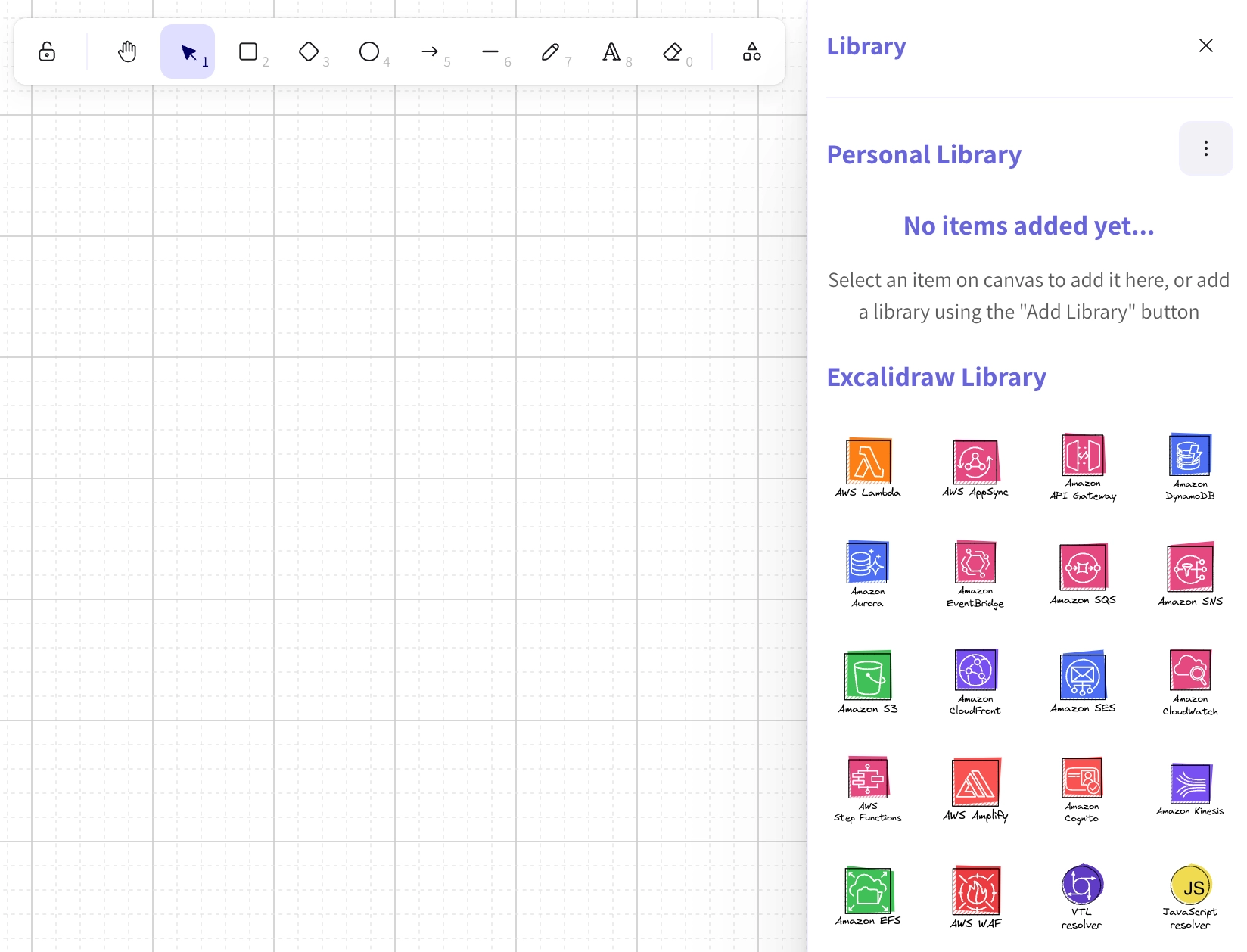The image size is (1247, 952).
Task: Toggle keep selected tool active lock
Action: click(x=47, y=51)
